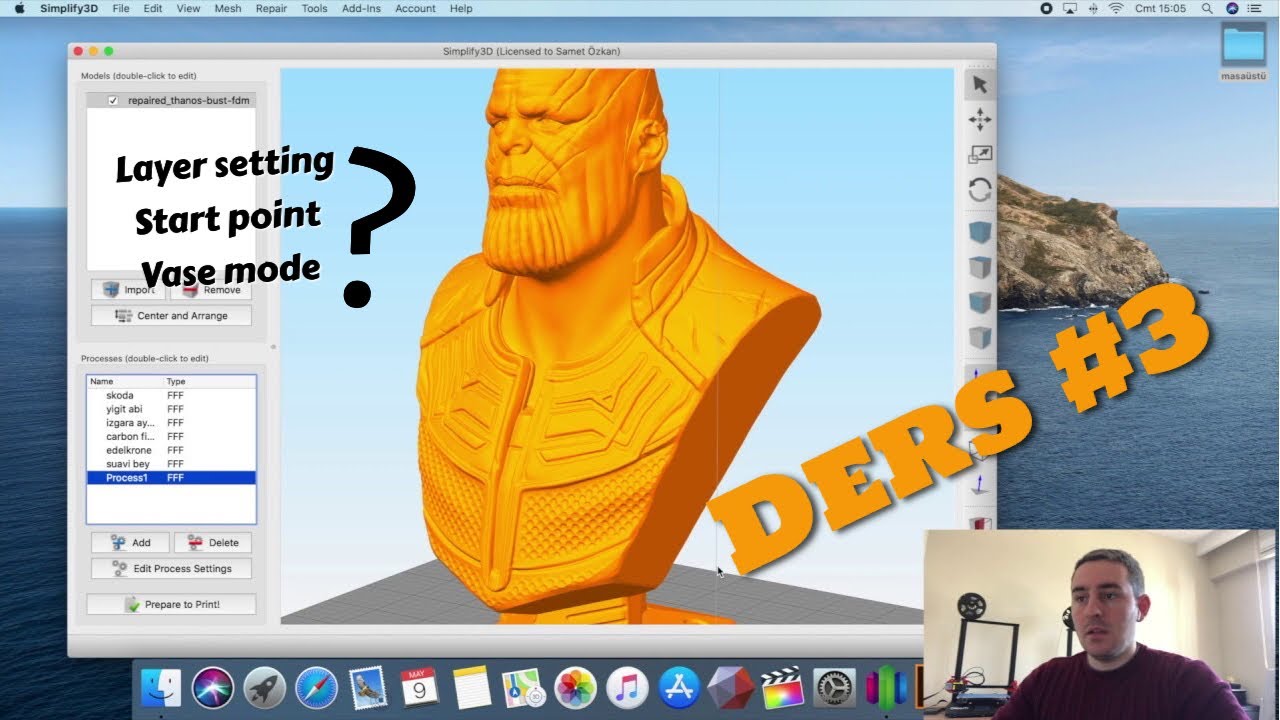Open the Mesh menu
Image resolution: width=1280 pixels, height=720 pixels.
[x=228, y=8]
